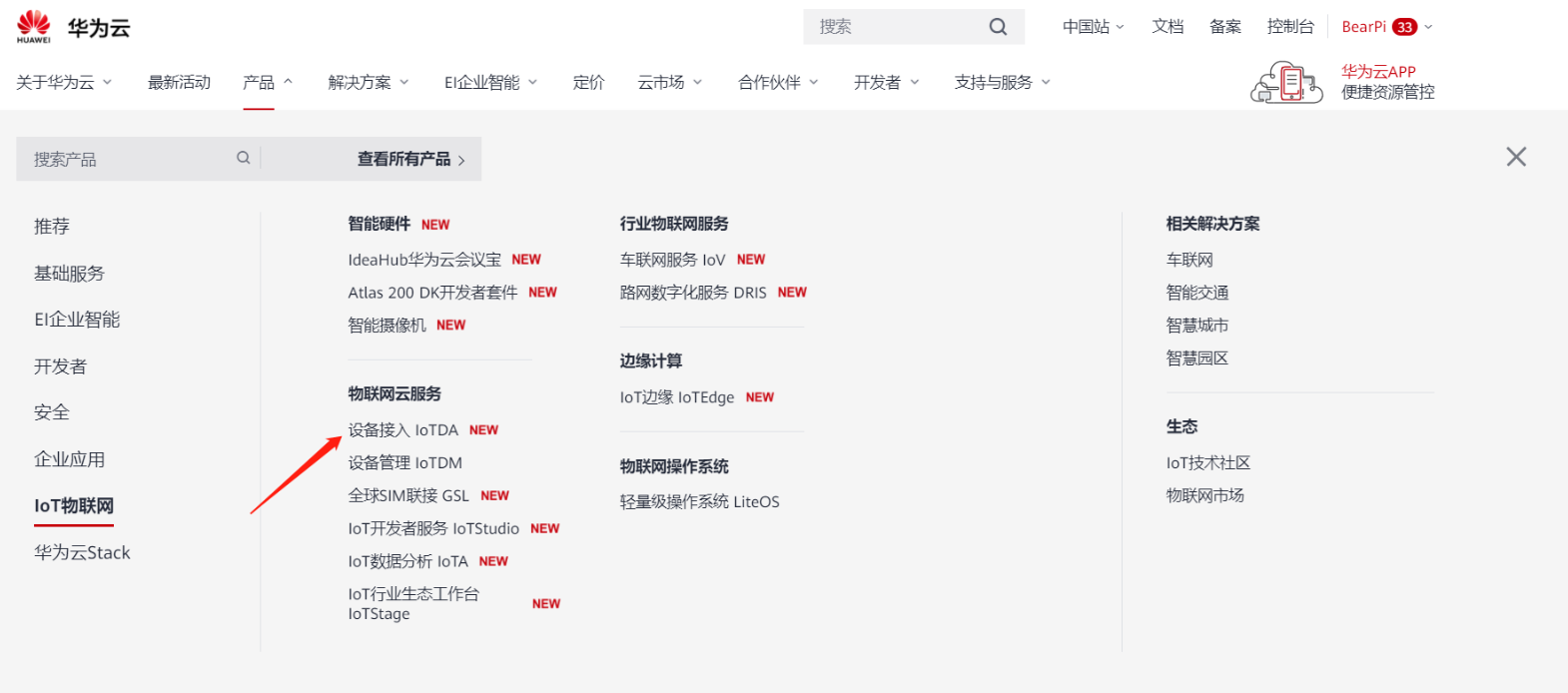This screenshot has height=693, width=1568.
Task: Click the 华为云APP 便捷资源管控 text
Action: (1388, 82)
